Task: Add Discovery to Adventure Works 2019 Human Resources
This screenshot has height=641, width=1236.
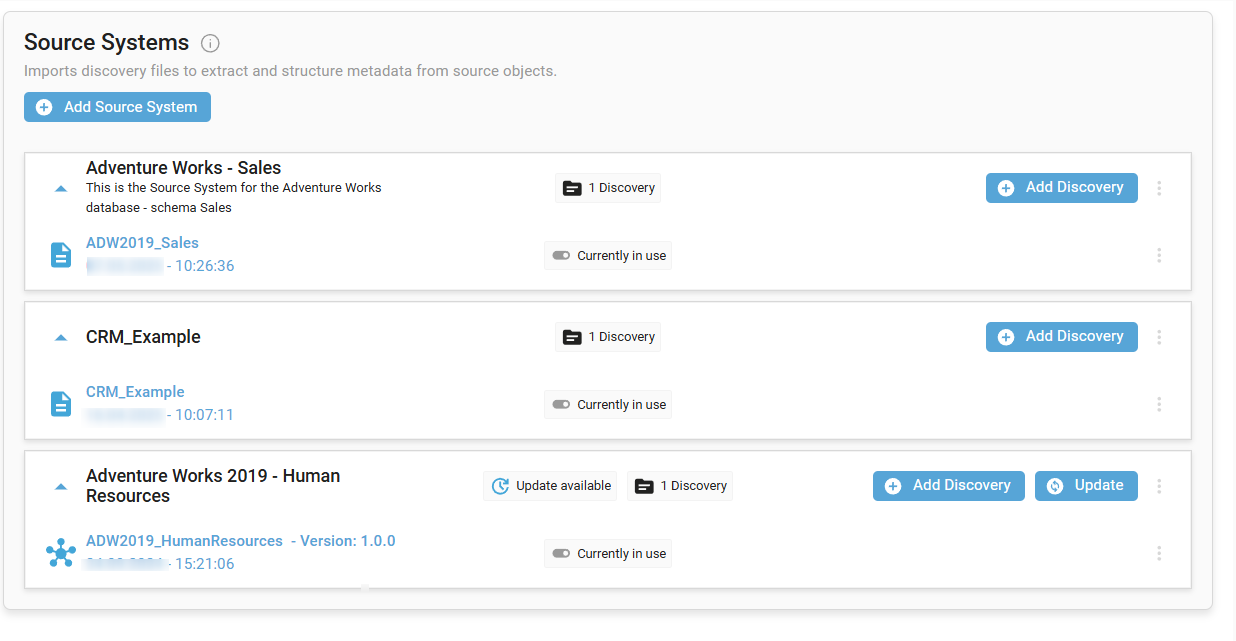Action: [x=949, y=486]
